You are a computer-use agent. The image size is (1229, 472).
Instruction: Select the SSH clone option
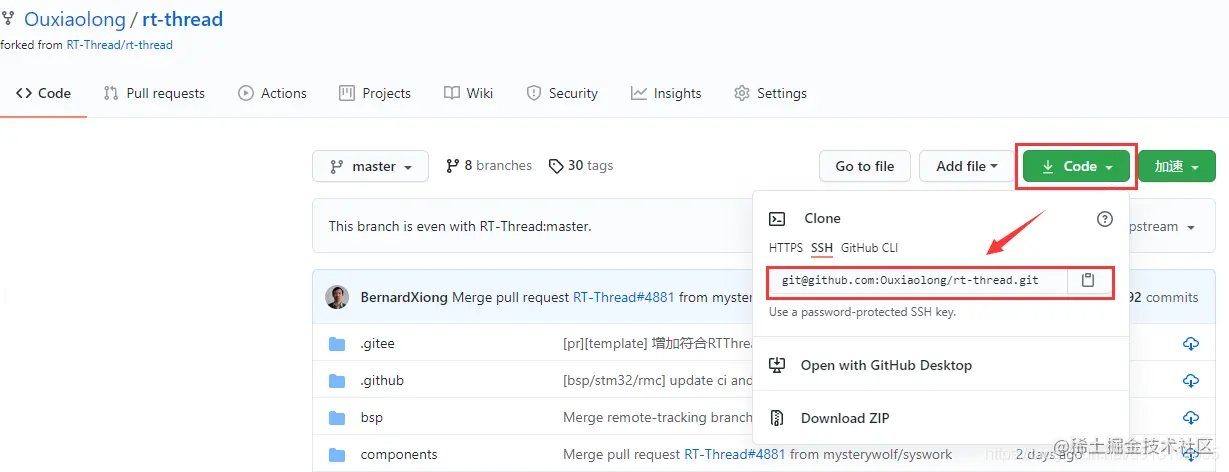click(x=822, y=247)
